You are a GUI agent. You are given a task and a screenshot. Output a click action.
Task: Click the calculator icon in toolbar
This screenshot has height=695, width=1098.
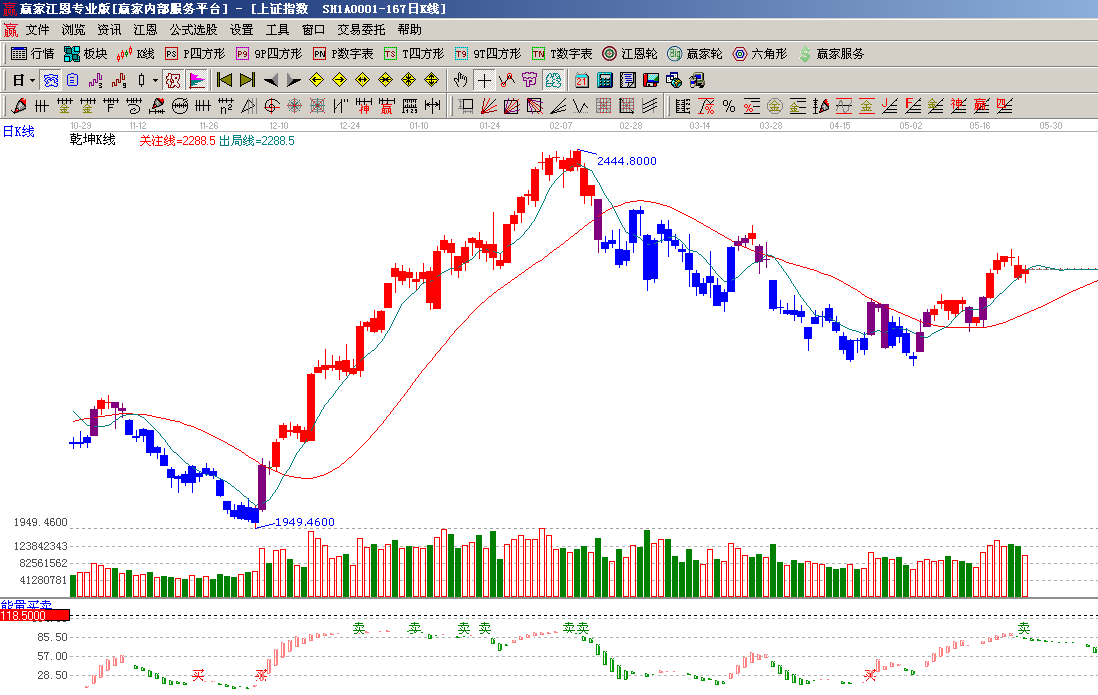pyautogui.click(x=604, y=80)
